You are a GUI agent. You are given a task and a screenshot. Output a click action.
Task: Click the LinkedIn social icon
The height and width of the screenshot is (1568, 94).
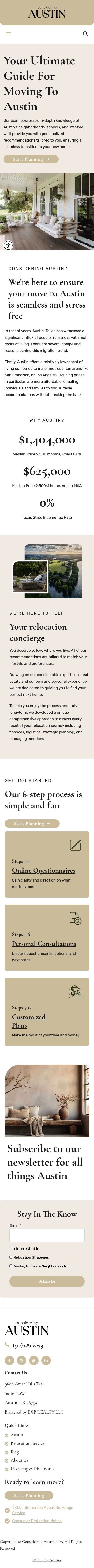point(46,1360)
